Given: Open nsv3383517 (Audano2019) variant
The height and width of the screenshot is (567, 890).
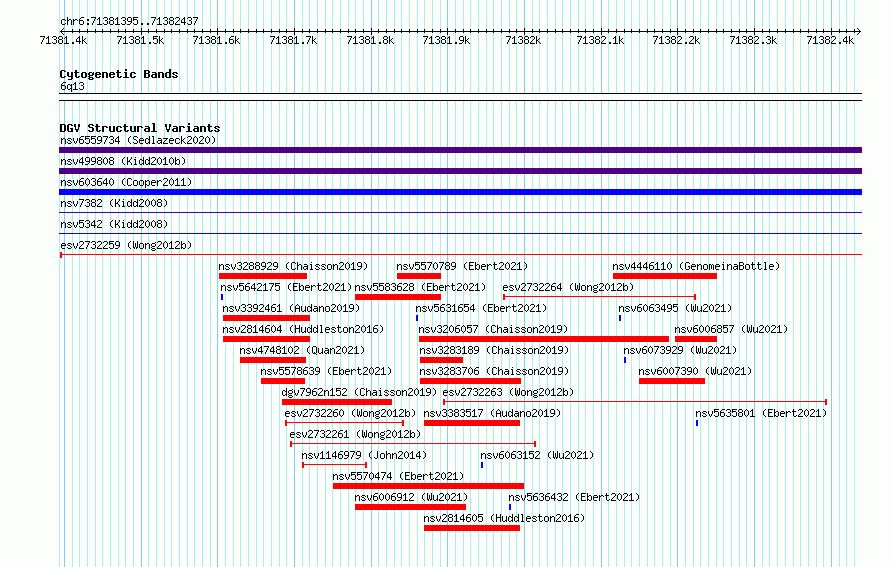Looking at the screenshot, I should pos(492,413).
